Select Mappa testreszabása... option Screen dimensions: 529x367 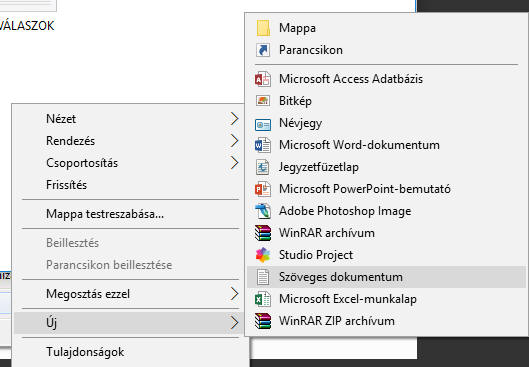129,214
